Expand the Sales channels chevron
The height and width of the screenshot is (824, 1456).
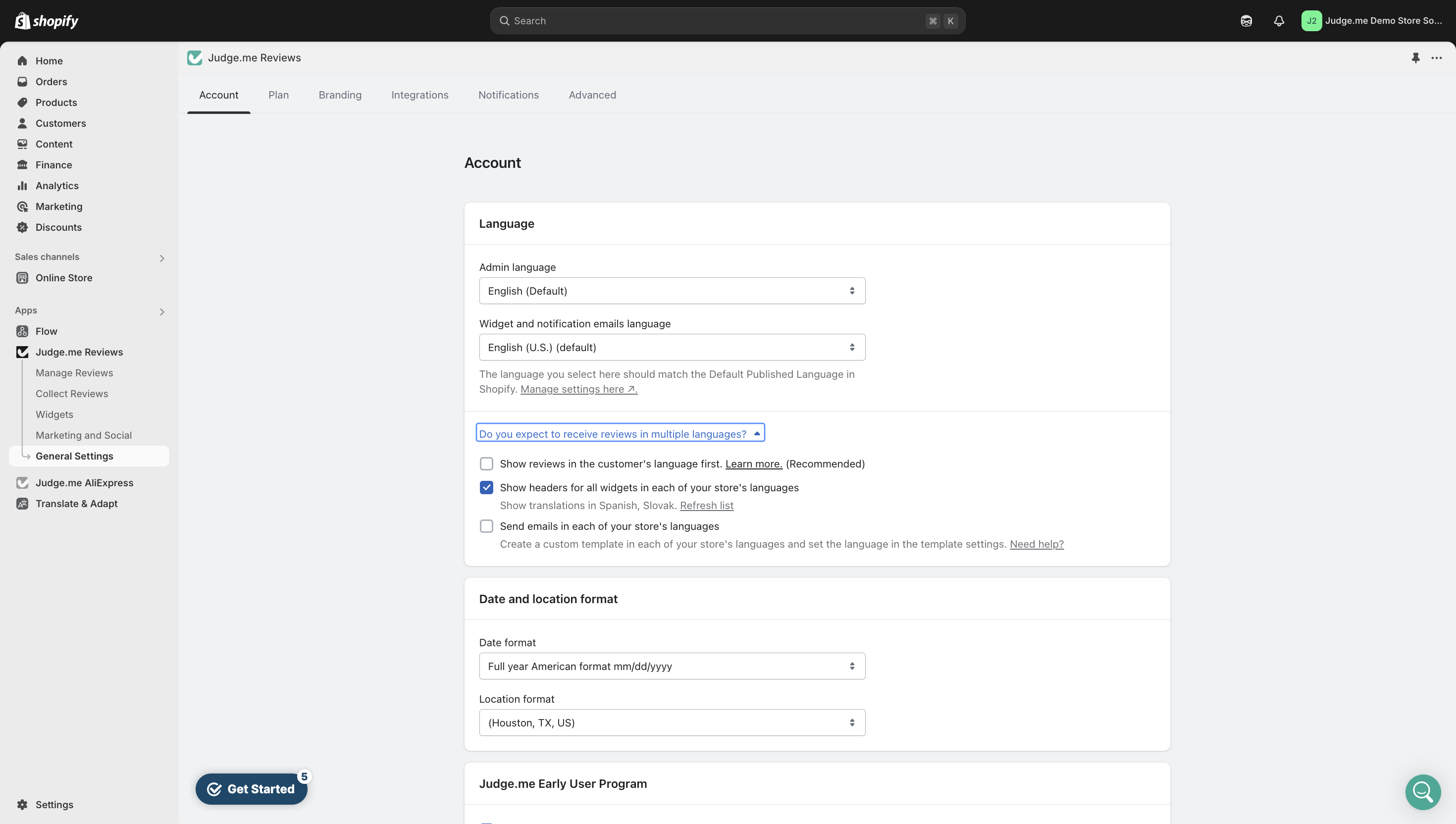[162, 258]
